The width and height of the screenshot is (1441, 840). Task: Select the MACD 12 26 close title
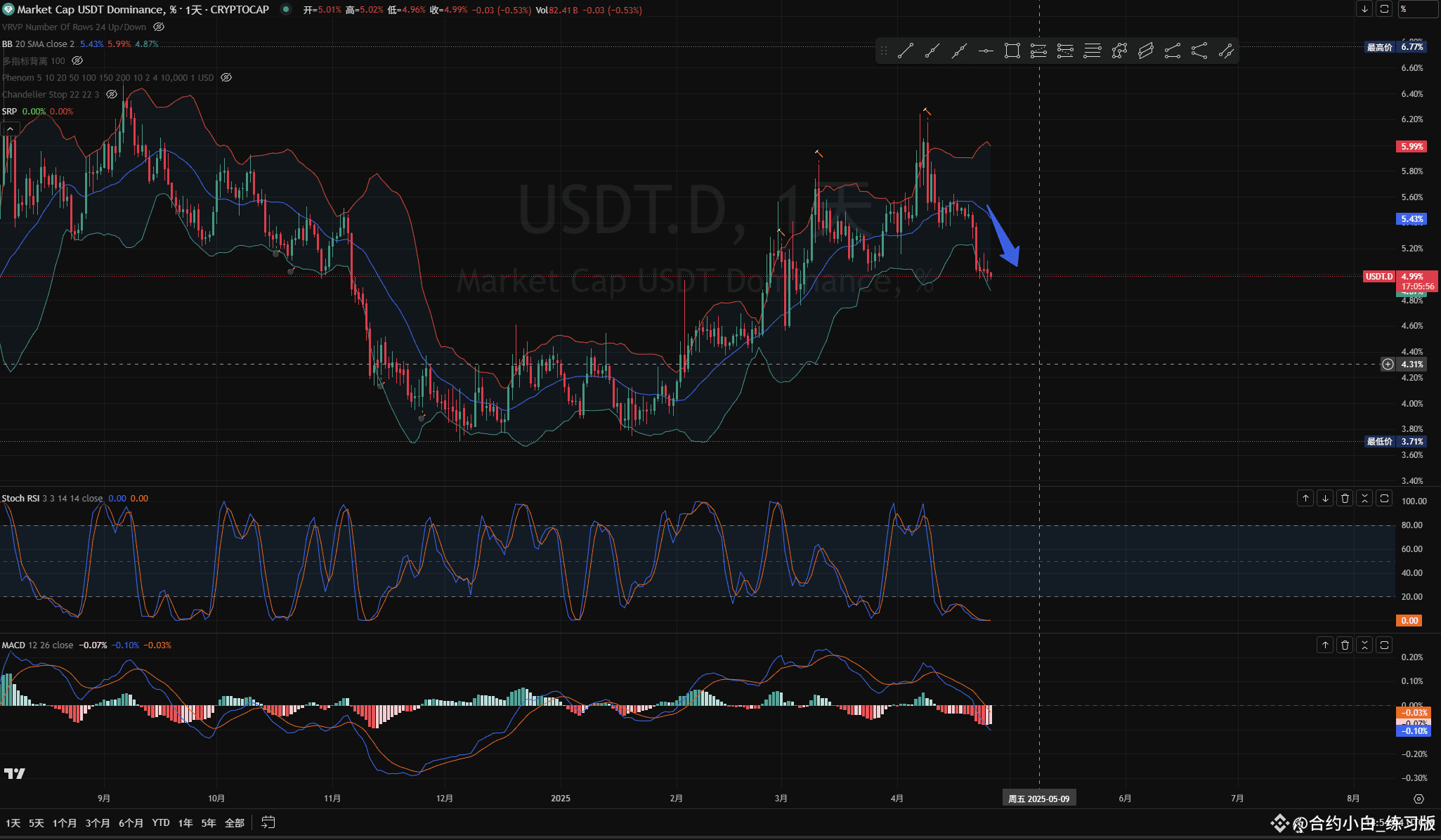tap(37, 645)
